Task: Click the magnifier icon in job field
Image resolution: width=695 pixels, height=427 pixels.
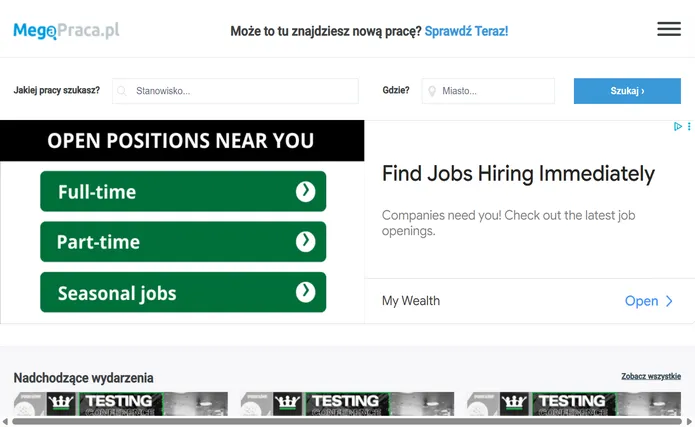Action: tap(123, 91)
